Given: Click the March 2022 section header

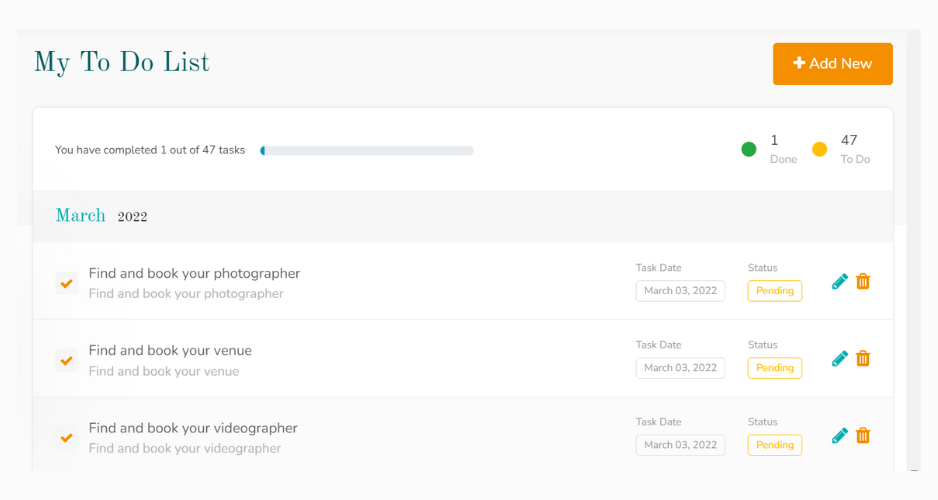Looking at the screenshot, I should [x=462, y=216].
